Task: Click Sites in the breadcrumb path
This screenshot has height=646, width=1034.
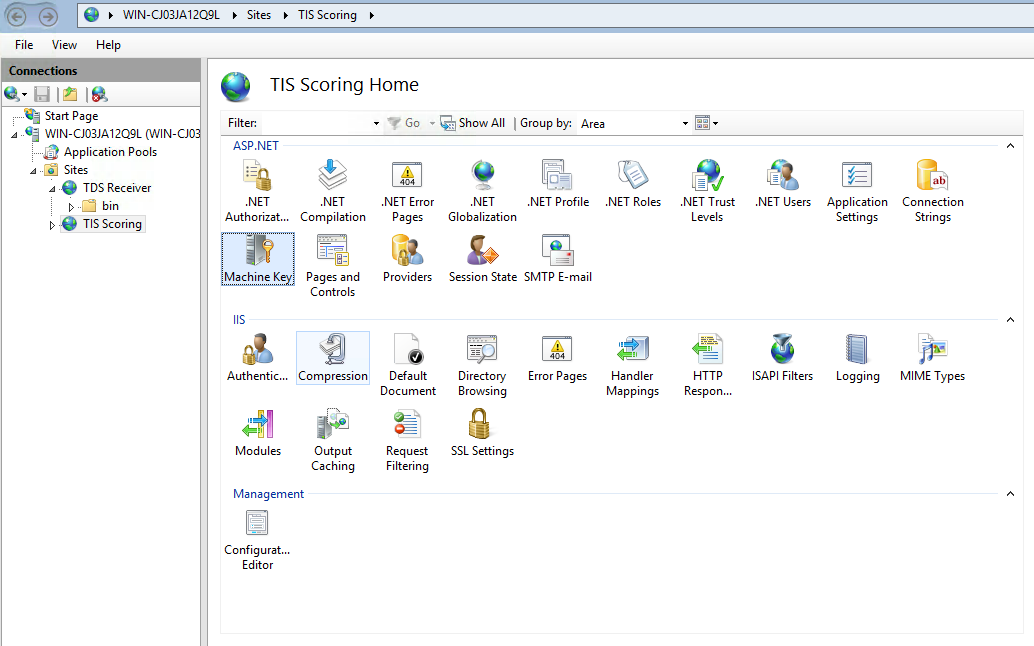Action: coord(258,15)
